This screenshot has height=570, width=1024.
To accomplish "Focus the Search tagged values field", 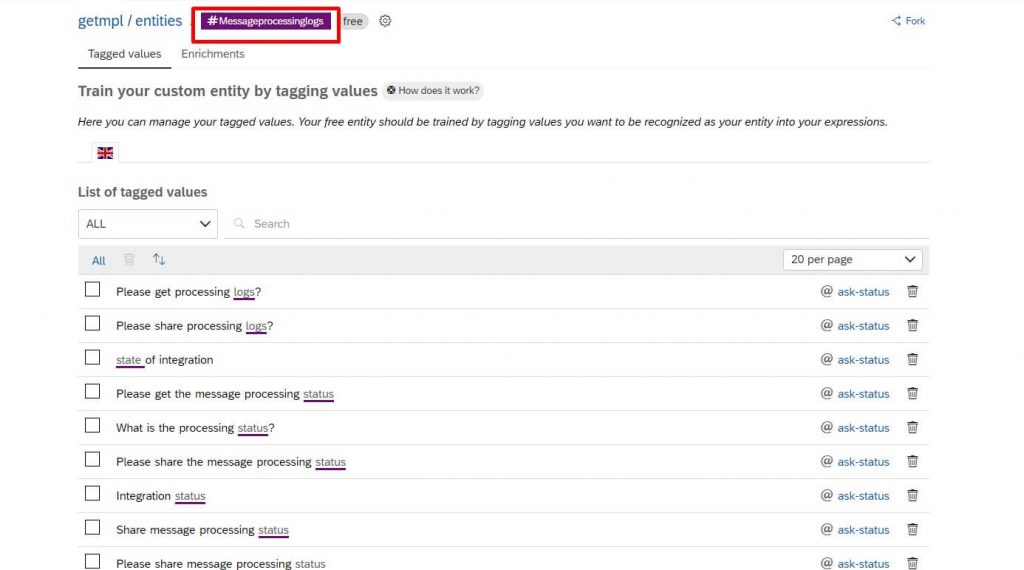I will coord(577,223).
